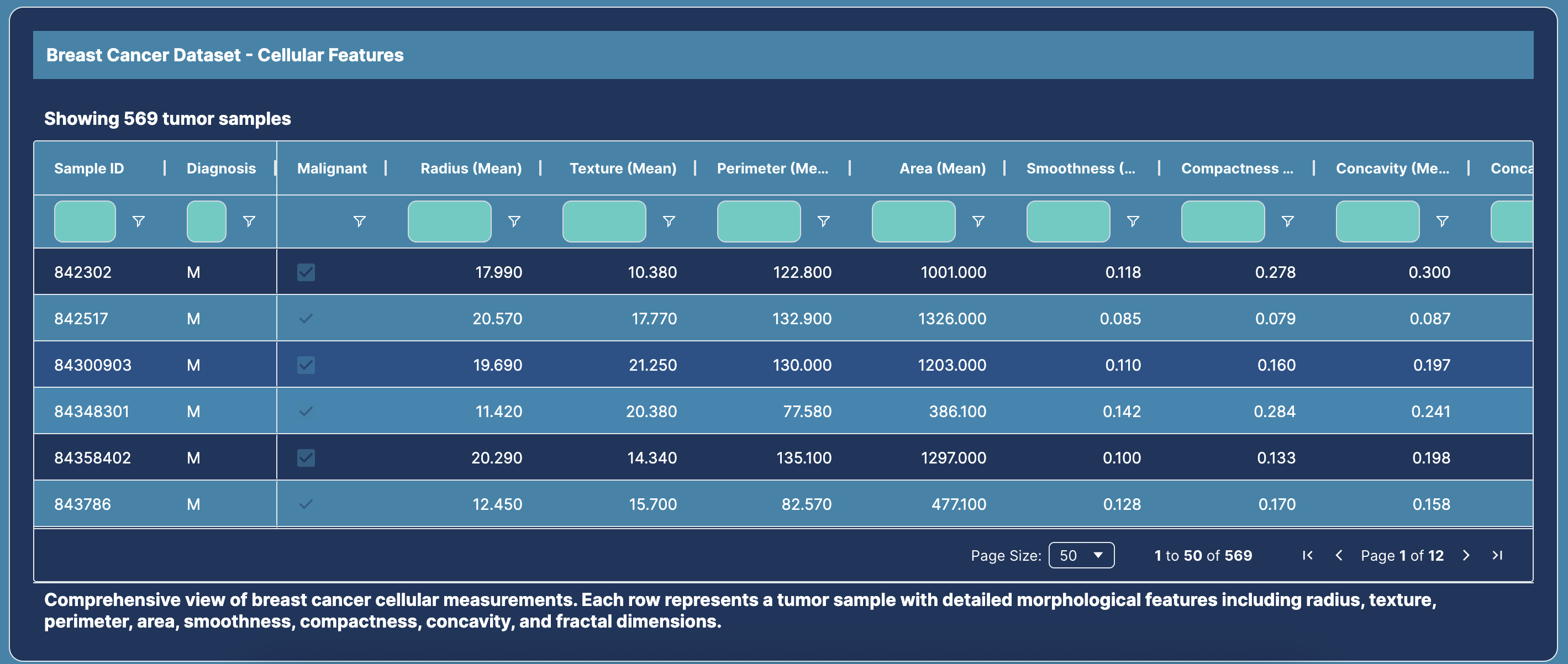
Task: Click the Smoothness column filter funnel
Action: pos(1132,222)
